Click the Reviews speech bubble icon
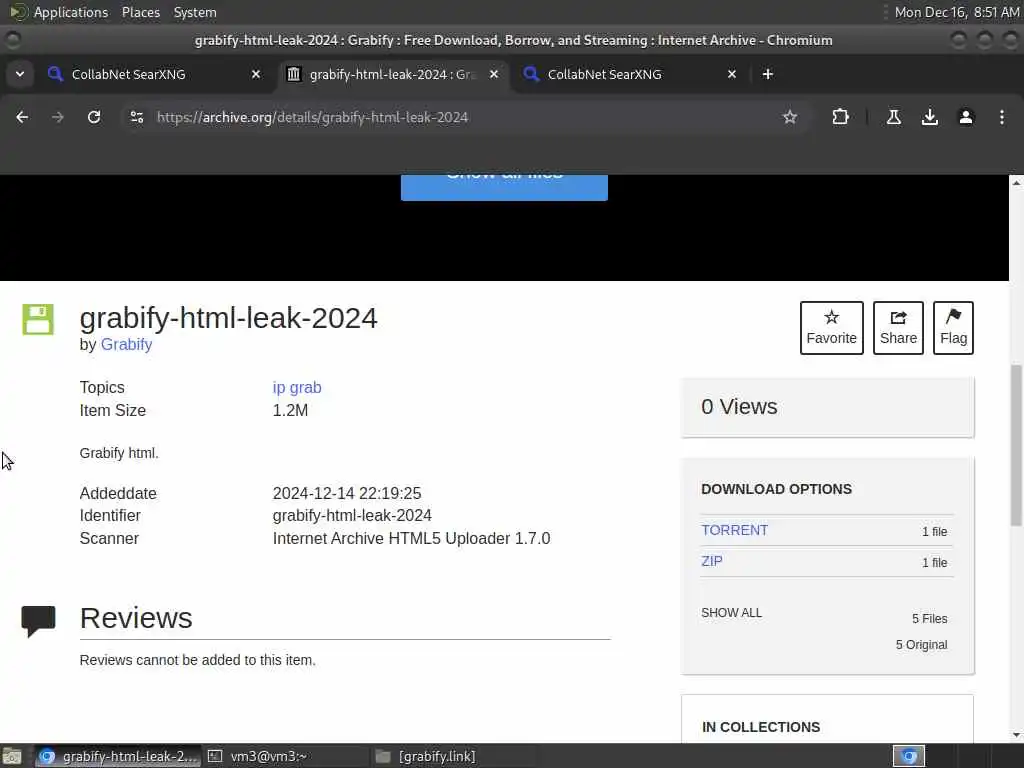This screenshot has width=1024, height=768. point(39,620)
